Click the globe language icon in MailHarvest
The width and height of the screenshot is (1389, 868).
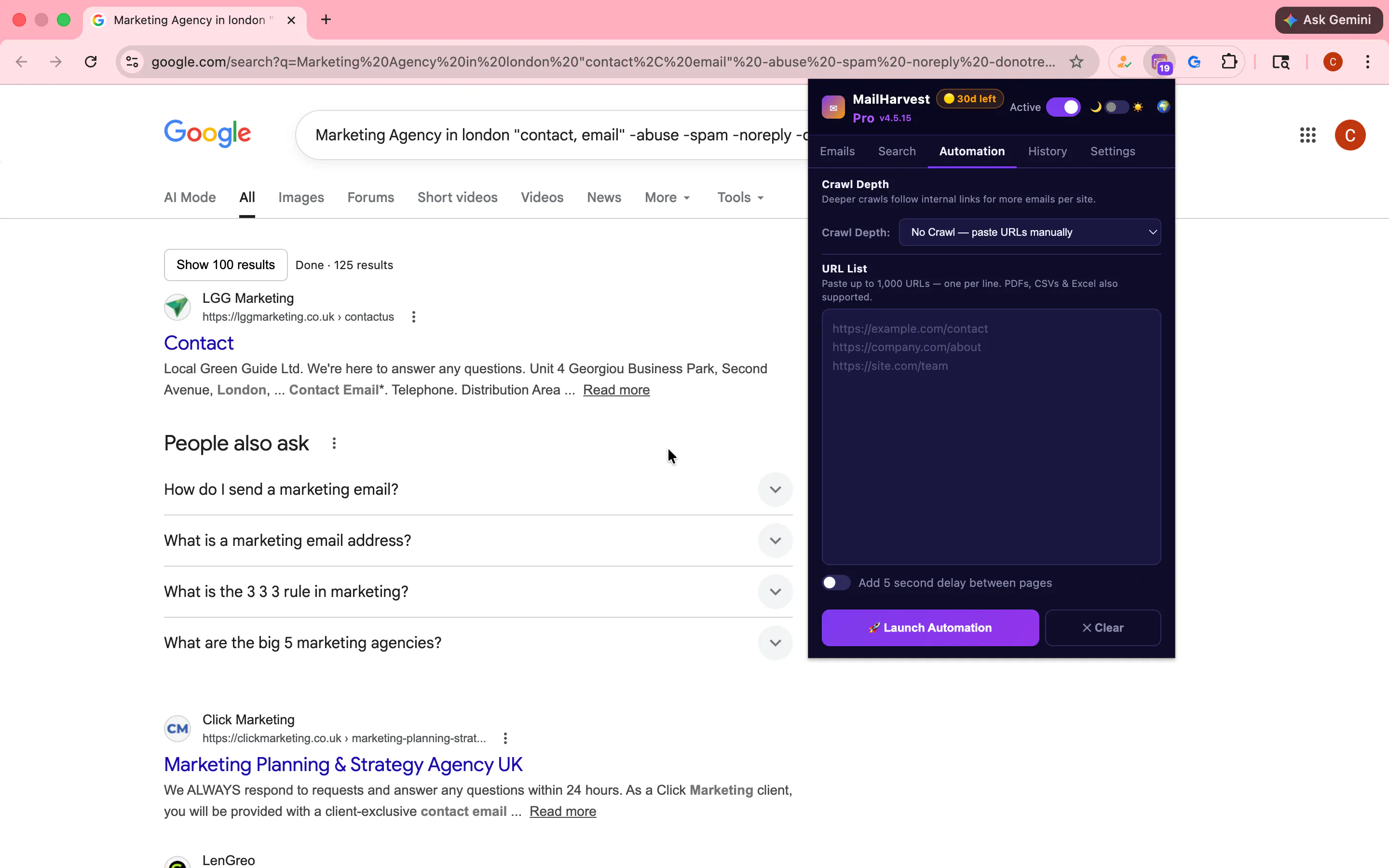pos(1163,107)
